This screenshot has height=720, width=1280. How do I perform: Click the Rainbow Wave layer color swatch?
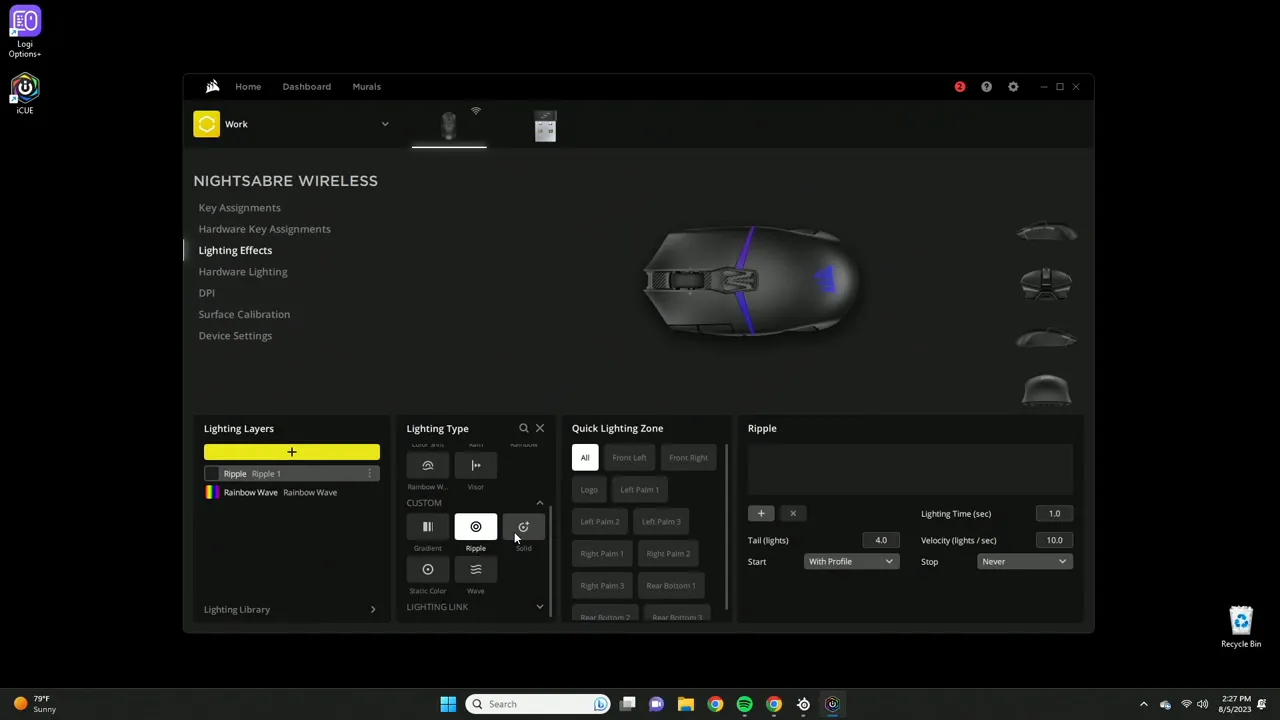click(211, 492)
